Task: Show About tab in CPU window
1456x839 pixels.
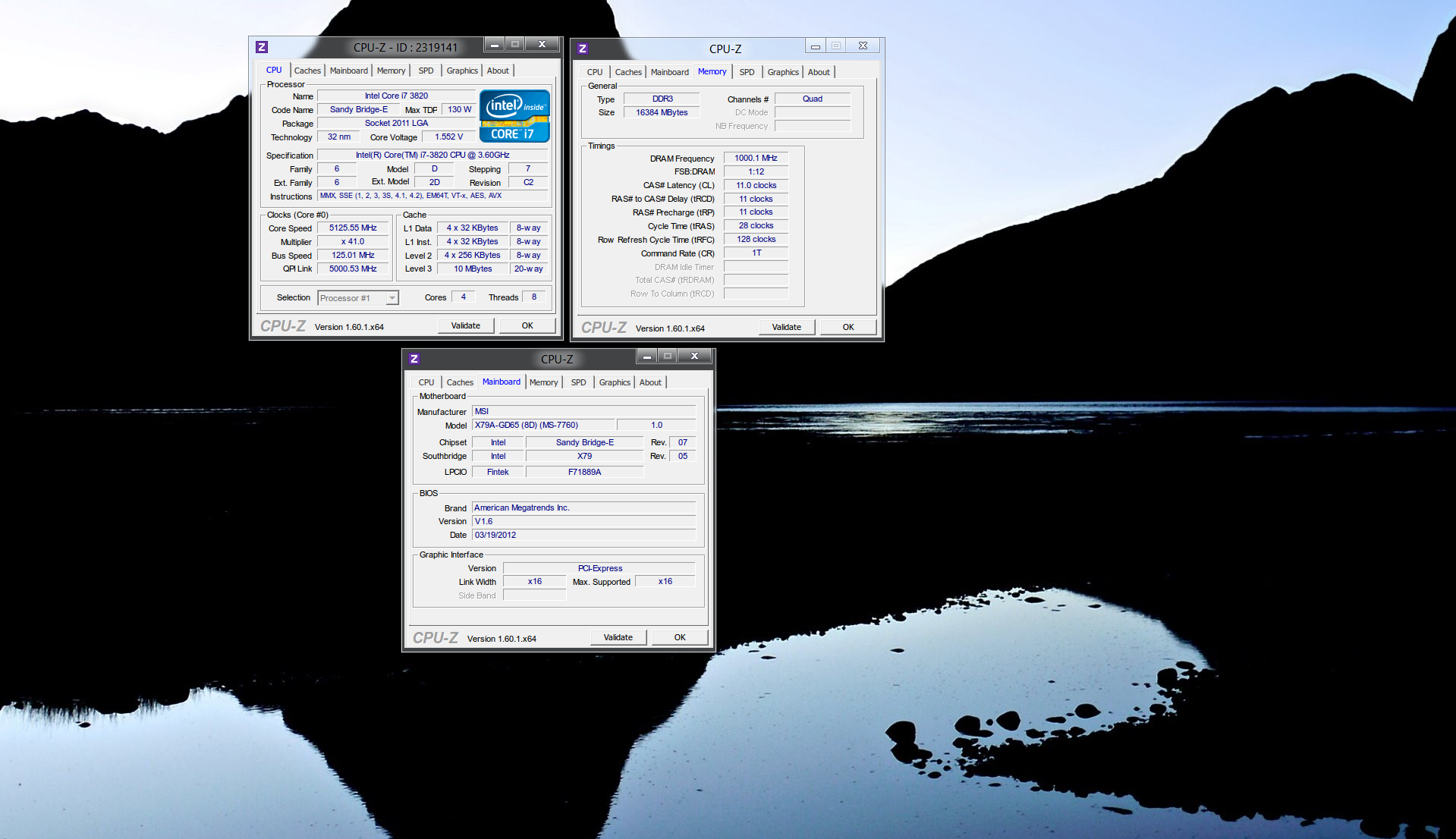Action: click(498, 71)
